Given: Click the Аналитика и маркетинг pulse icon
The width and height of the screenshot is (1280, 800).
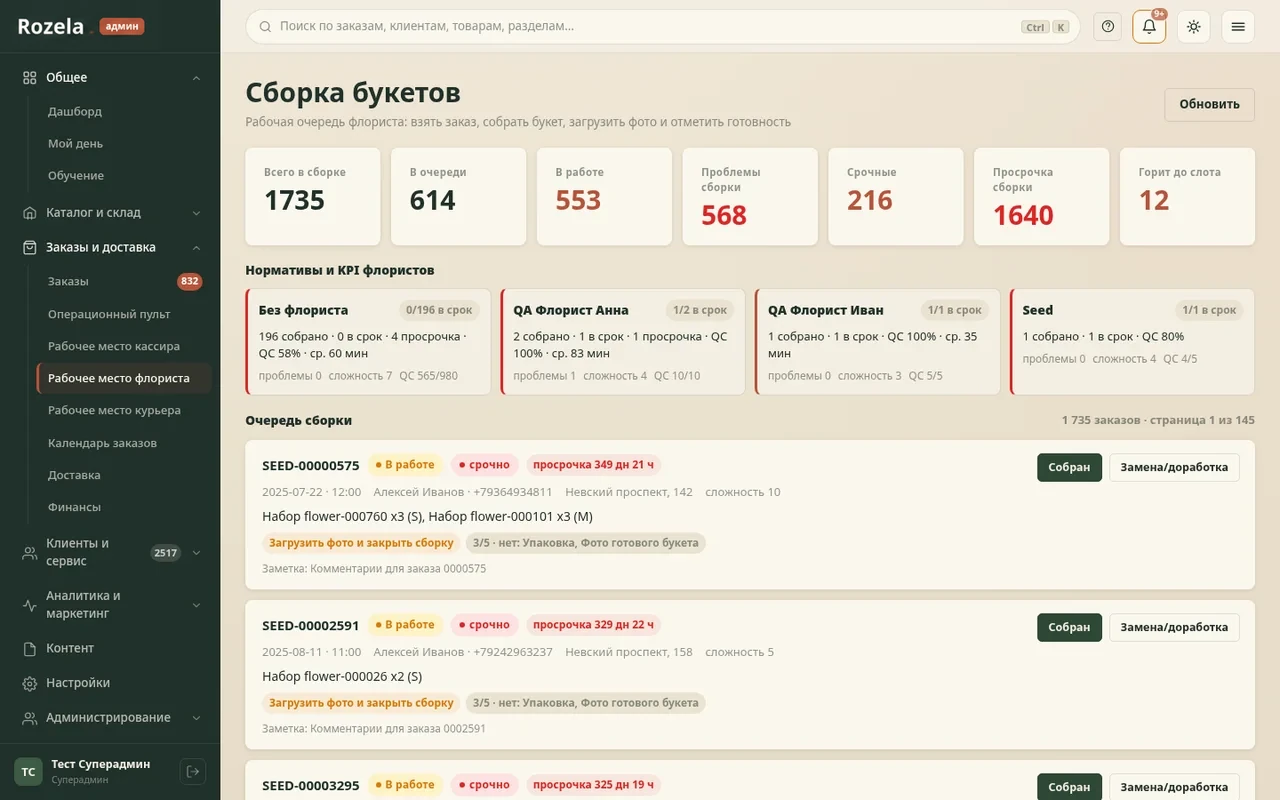Looking at the screenshot, I should pyautogui.click(x=30, y=605).
